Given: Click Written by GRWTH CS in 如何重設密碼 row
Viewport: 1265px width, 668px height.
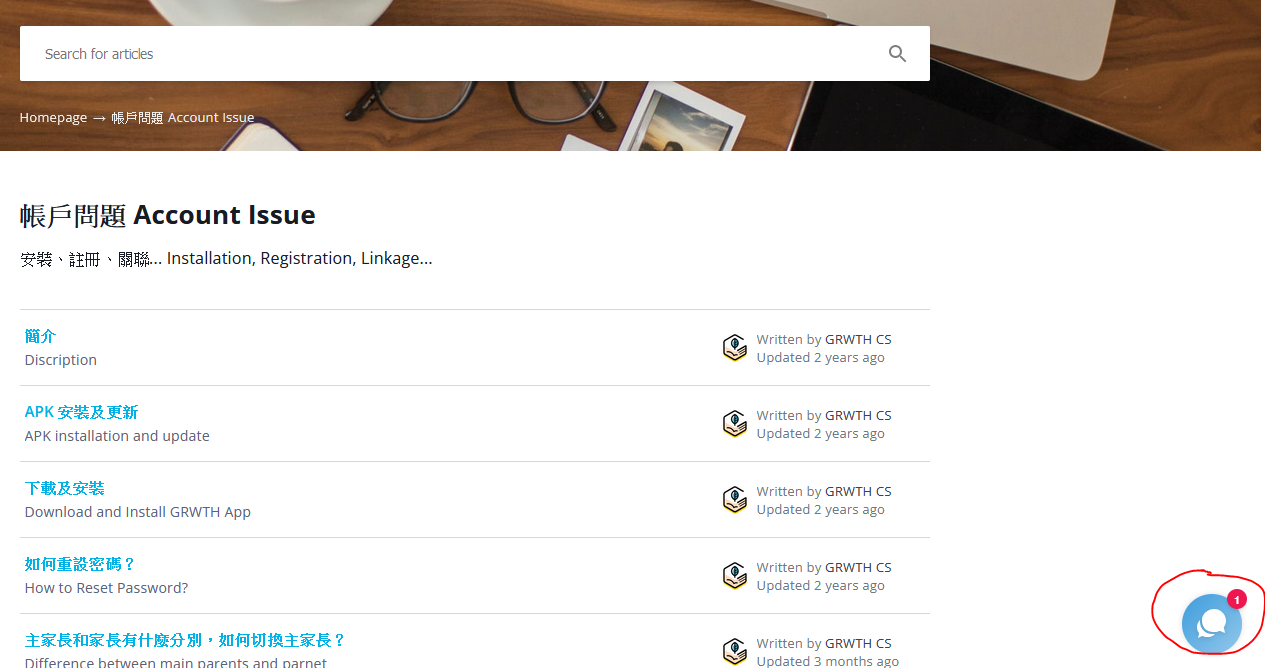Looking at the screenshot, I should pyautogui.click(x=824, y=567).
